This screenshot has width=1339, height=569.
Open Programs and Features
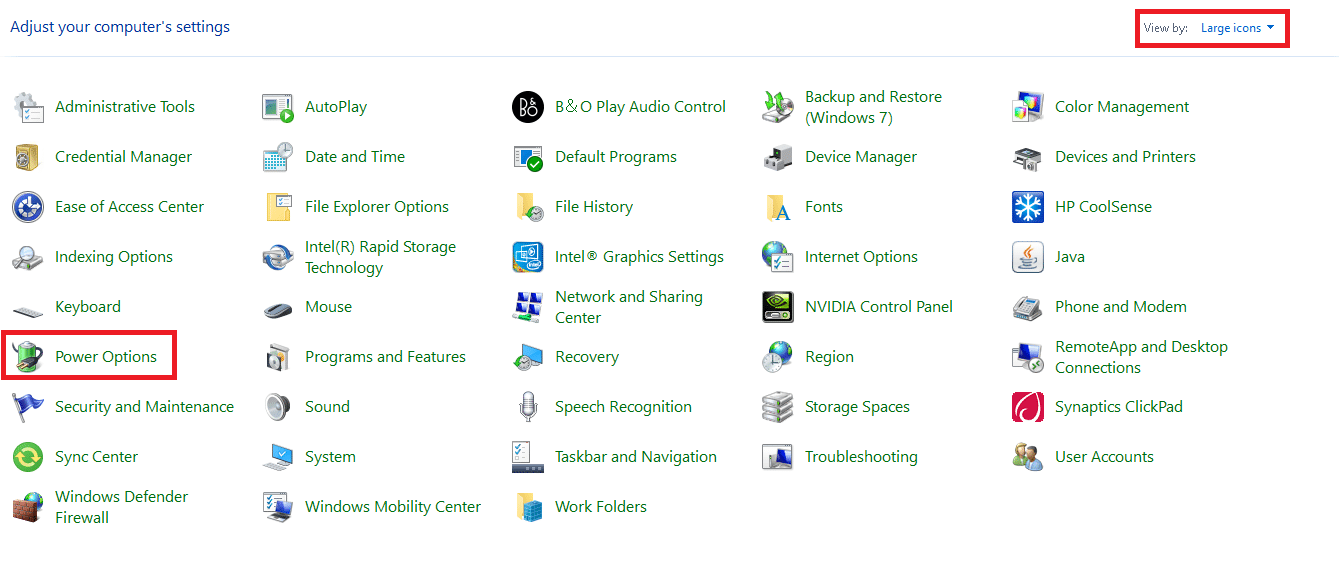[x=385, y=357]
